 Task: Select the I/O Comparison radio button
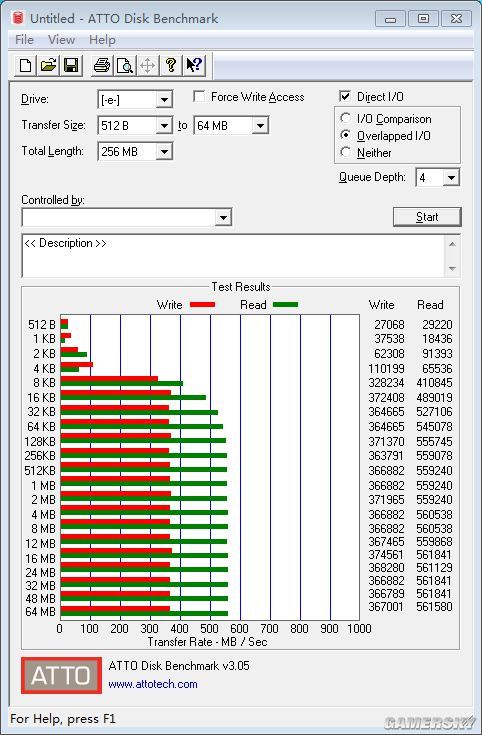(x=346, y=118)
